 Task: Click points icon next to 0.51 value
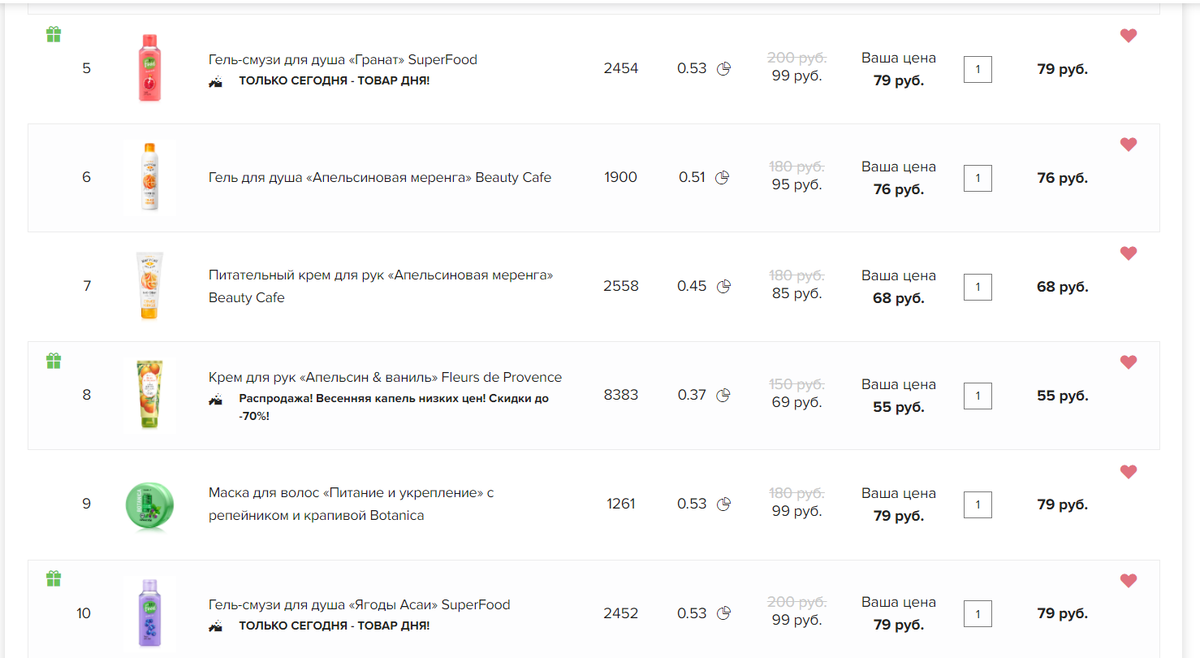pyautogui.click(x=723, y=178)
